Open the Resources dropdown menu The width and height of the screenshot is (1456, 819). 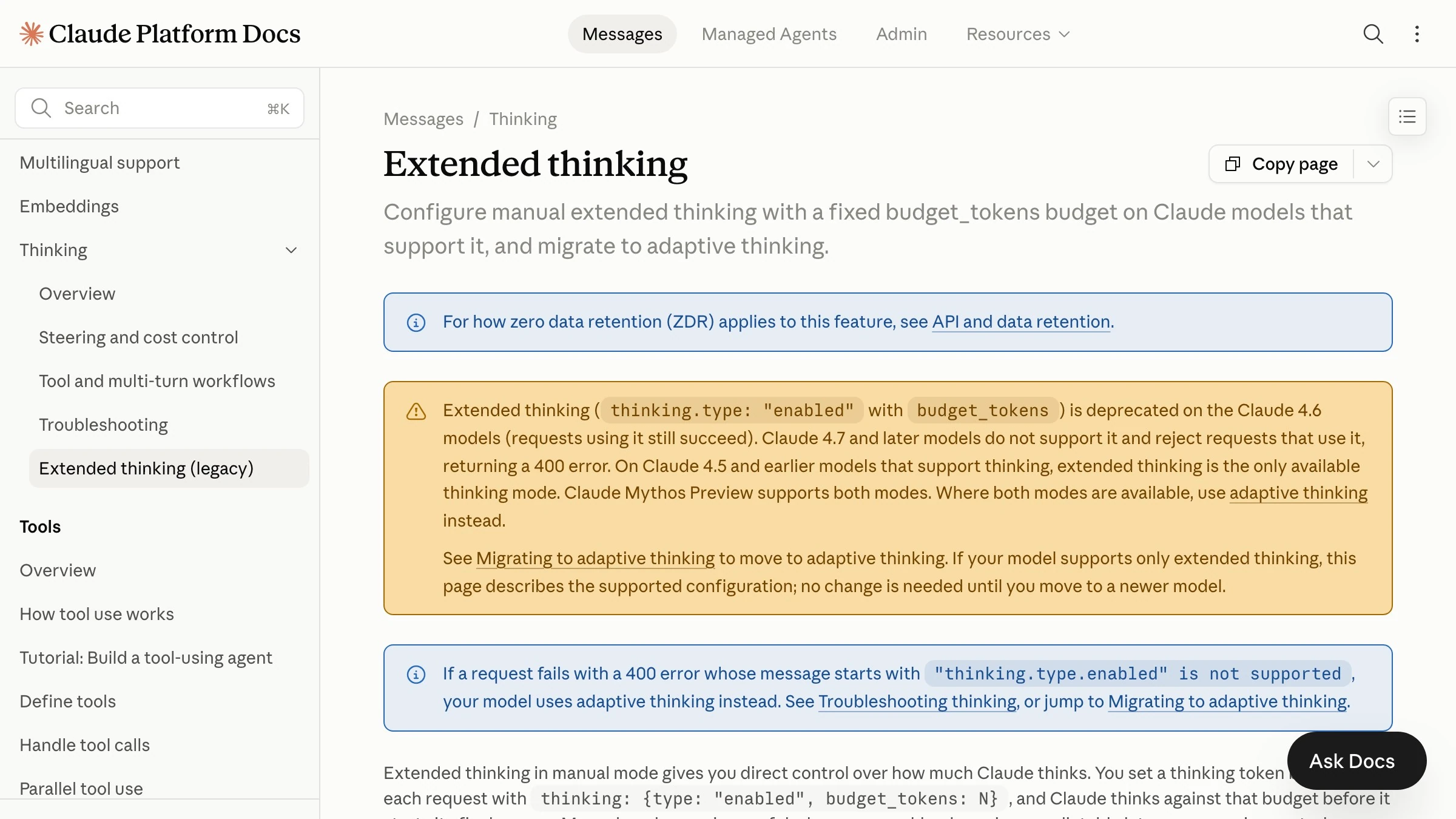pyautogui.click(x=1018, y=34)
